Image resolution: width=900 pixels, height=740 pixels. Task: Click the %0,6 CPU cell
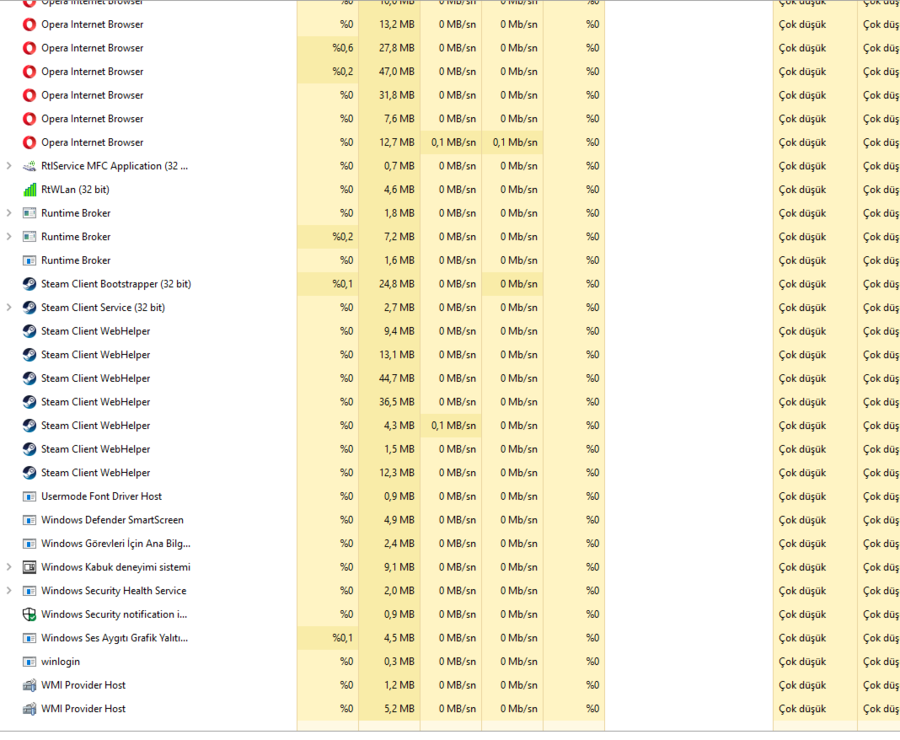click(328, 48)
